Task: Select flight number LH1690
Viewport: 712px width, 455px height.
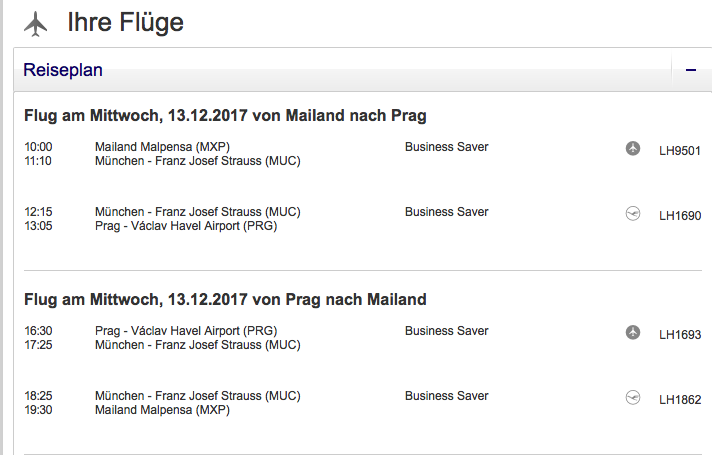Action: [x=680, y=216]
